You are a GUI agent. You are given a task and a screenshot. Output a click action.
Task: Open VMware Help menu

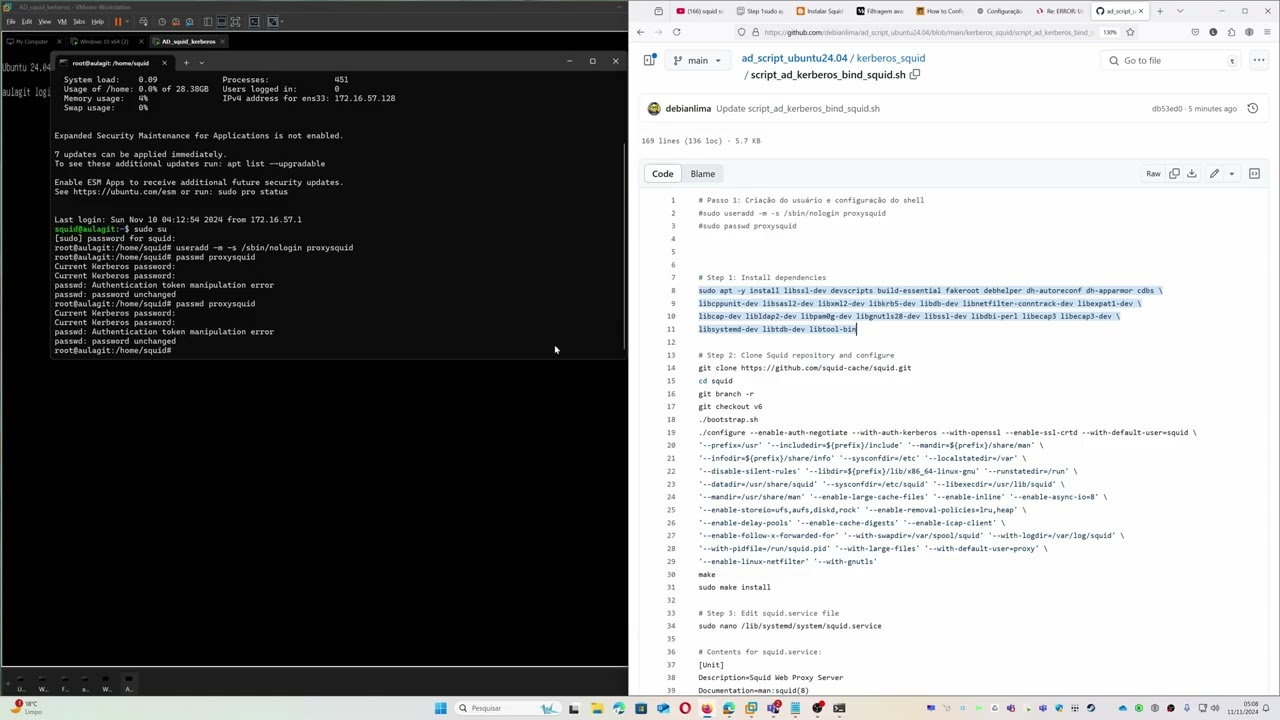tap(97, 21)
